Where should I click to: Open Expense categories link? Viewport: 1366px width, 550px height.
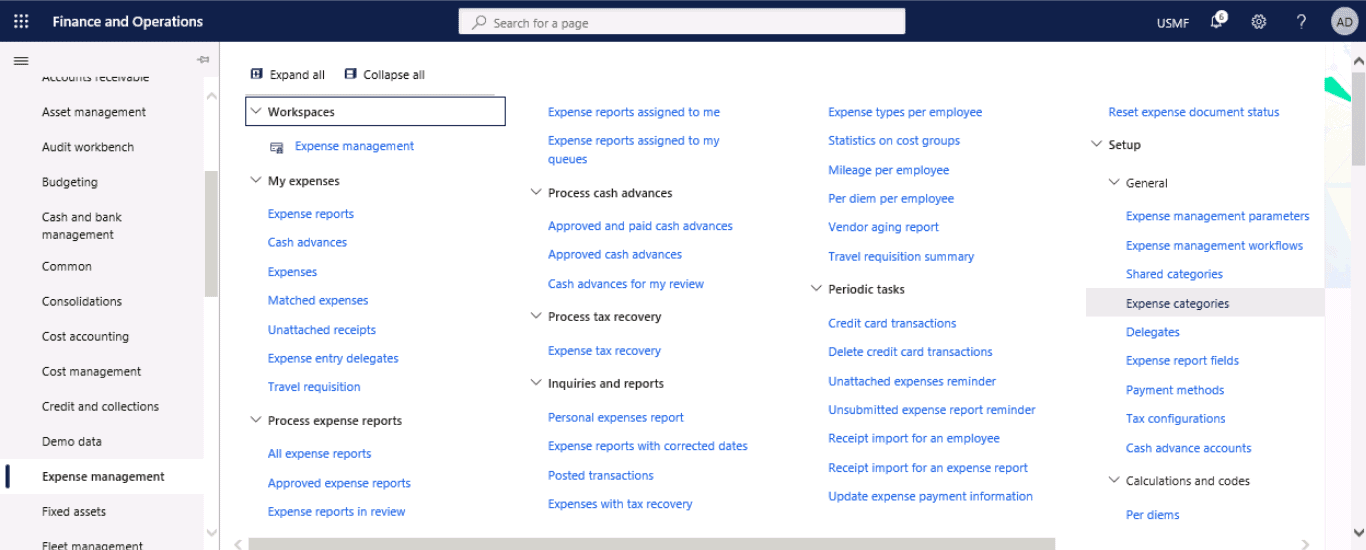[x=1178, y=304]
